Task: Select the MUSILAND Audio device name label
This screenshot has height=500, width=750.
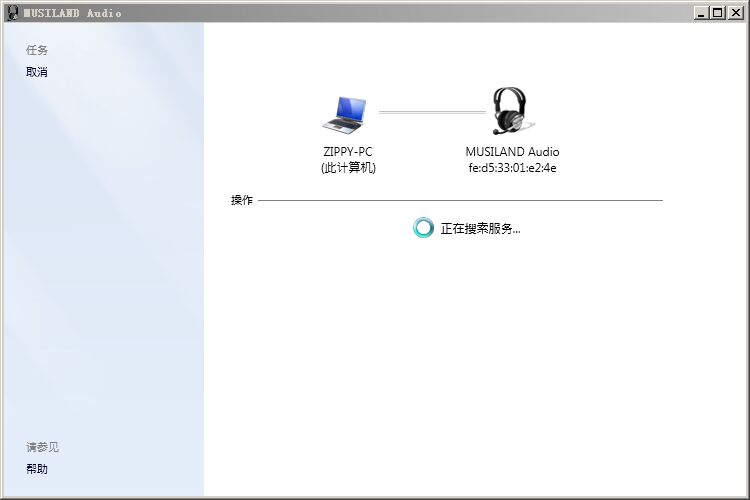Action: pos(512,152)
